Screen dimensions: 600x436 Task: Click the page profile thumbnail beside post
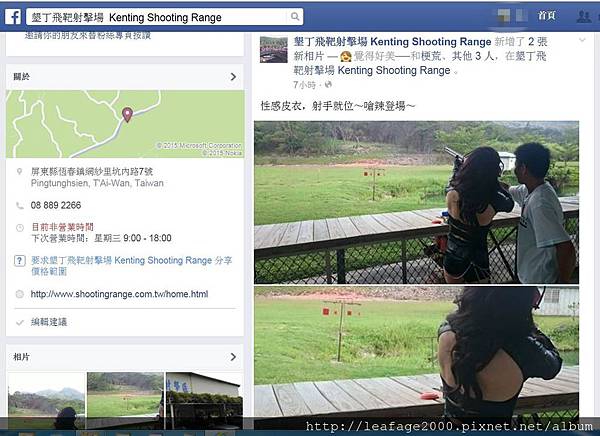click(274, 49)
